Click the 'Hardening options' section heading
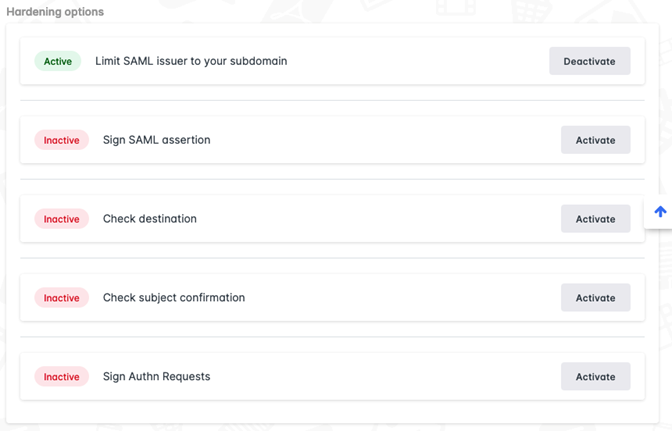Screen dimensions: 672x431 pos(55,11)
